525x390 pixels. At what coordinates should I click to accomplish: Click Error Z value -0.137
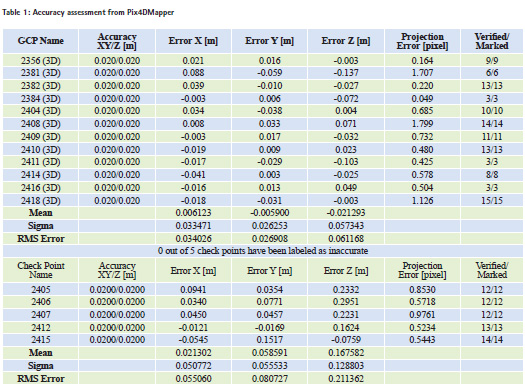point(346,73)
